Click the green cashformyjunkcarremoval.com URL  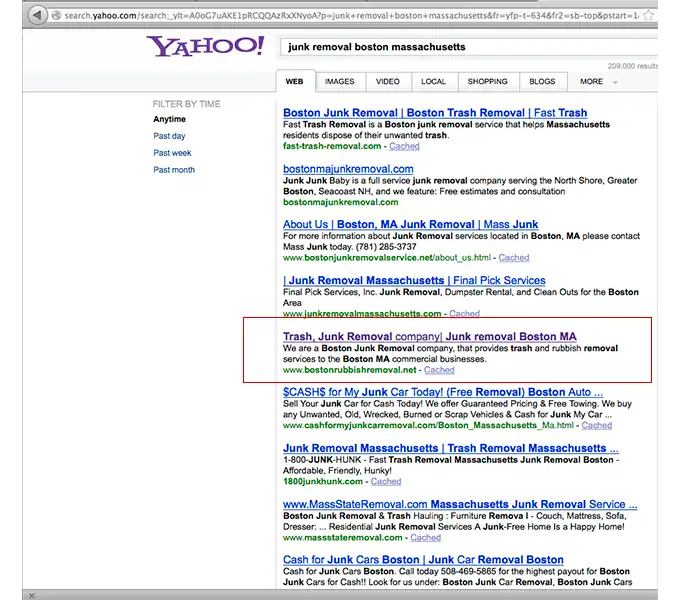pos(428,425)
